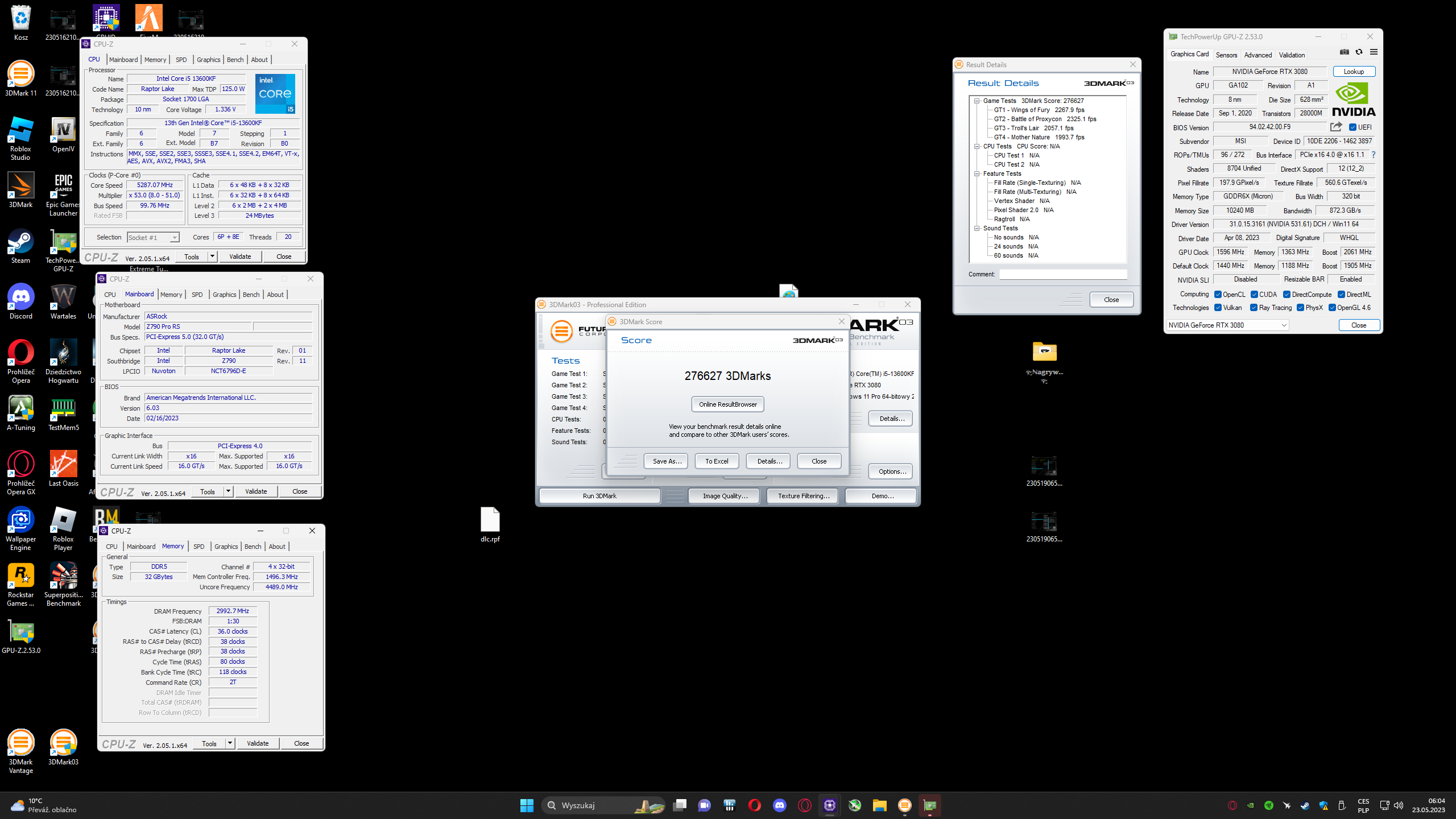
Task: Click the volume icon in system tray
Action: tap(1399, 805)
